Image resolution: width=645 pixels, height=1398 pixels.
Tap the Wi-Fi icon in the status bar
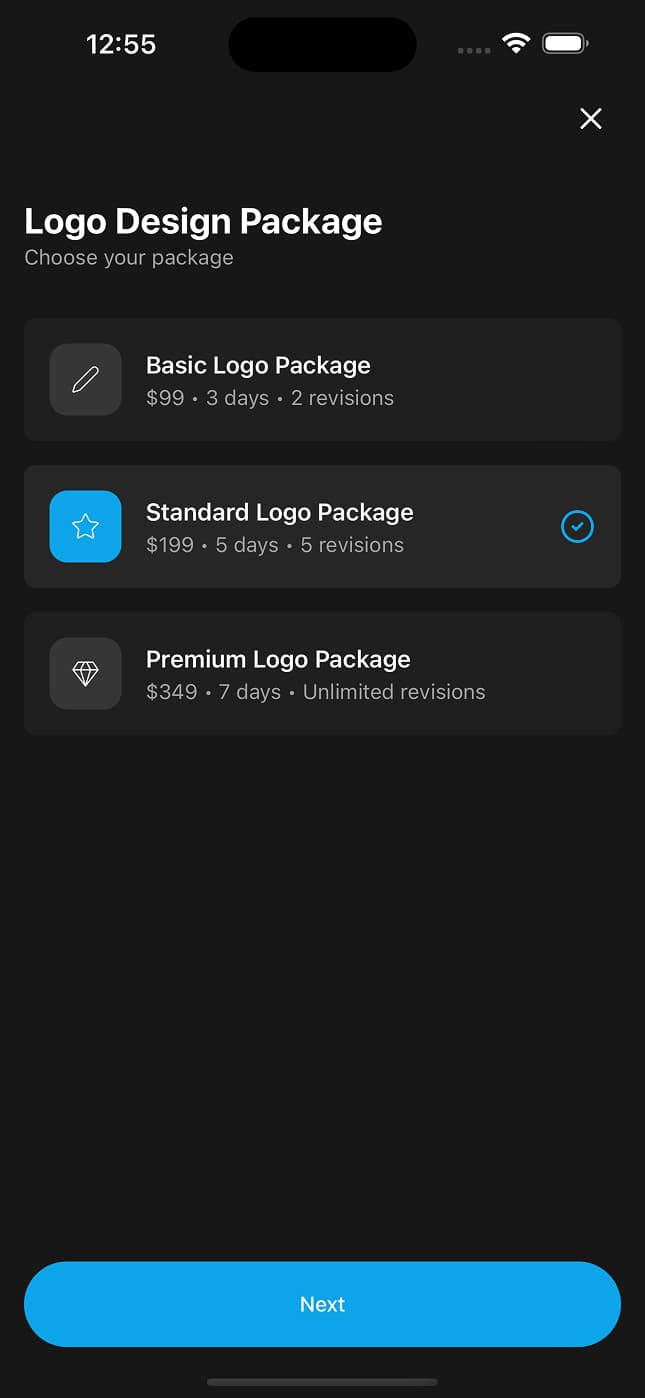515,43
